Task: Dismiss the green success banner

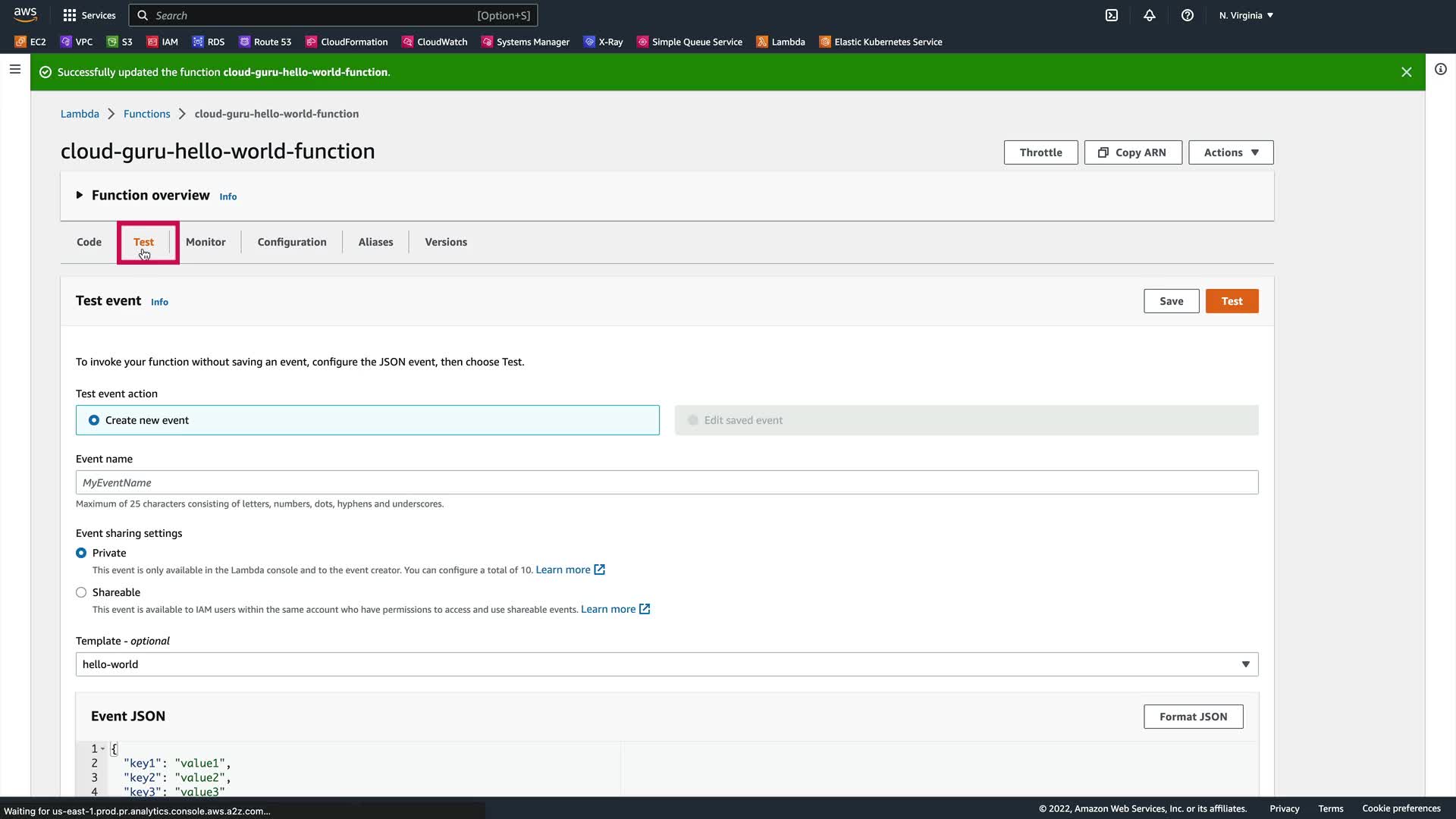Action: coord(1406,72)
